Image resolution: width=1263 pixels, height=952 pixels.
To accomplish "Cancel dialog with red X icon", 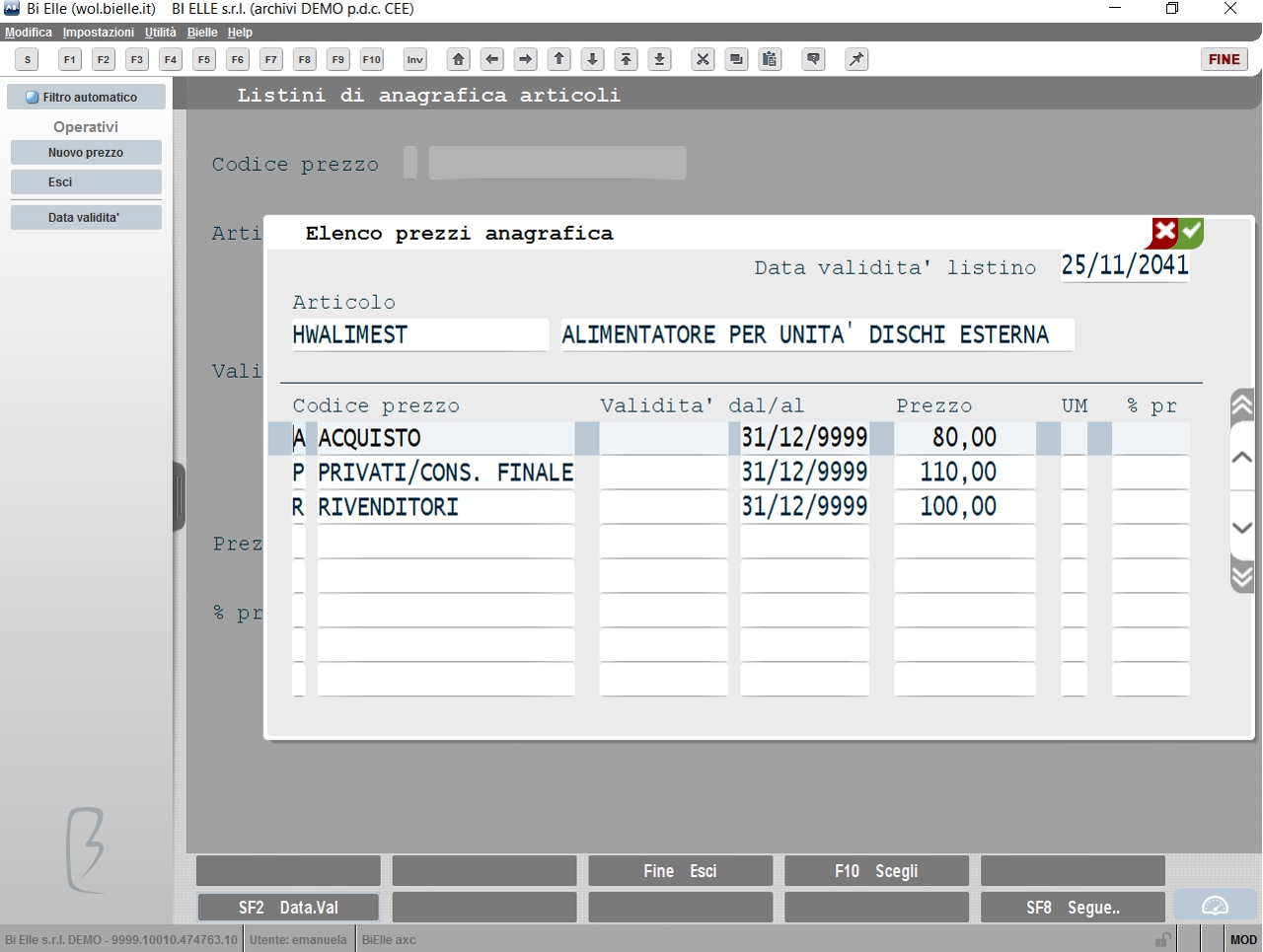I will click(1164, 233).
